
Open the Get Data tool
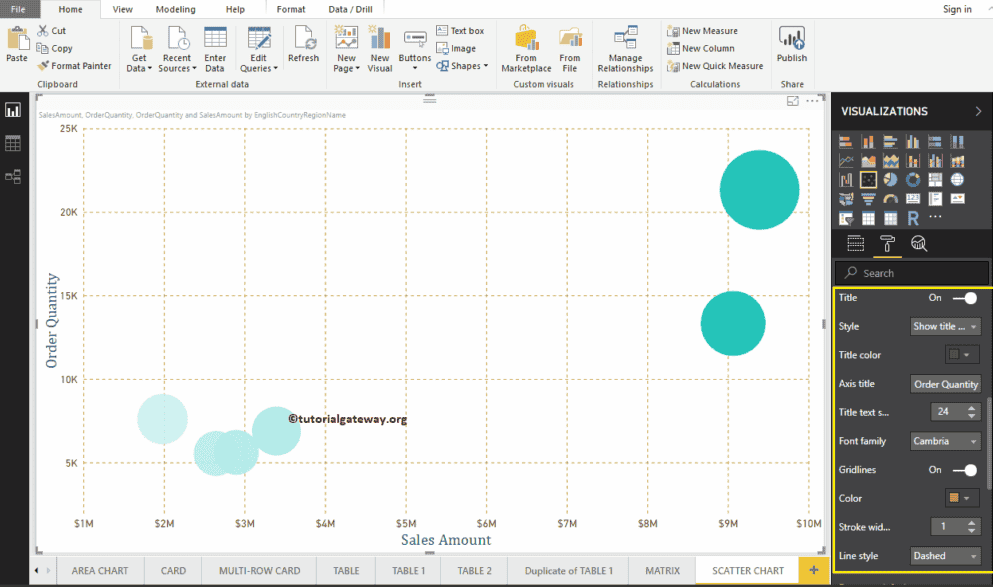[140, 49]
